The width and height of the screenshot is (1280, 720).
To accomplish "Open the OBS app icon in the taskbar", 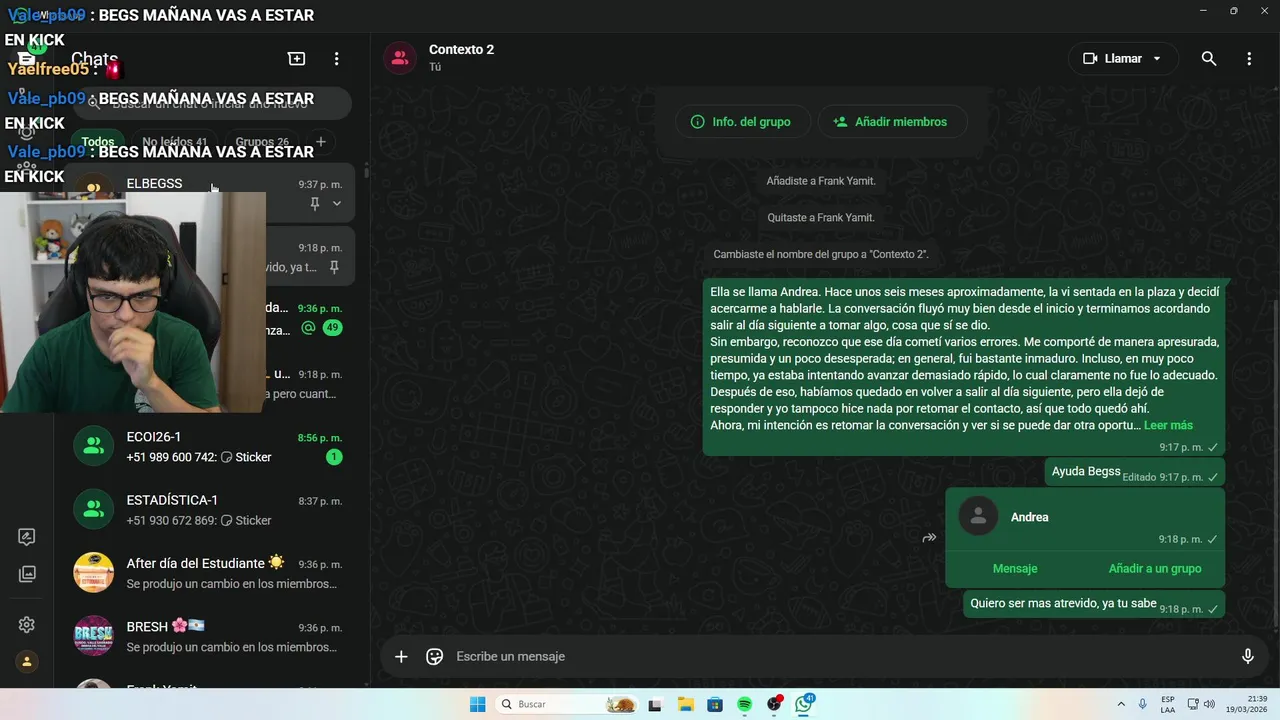I will [x=775, y=704].
